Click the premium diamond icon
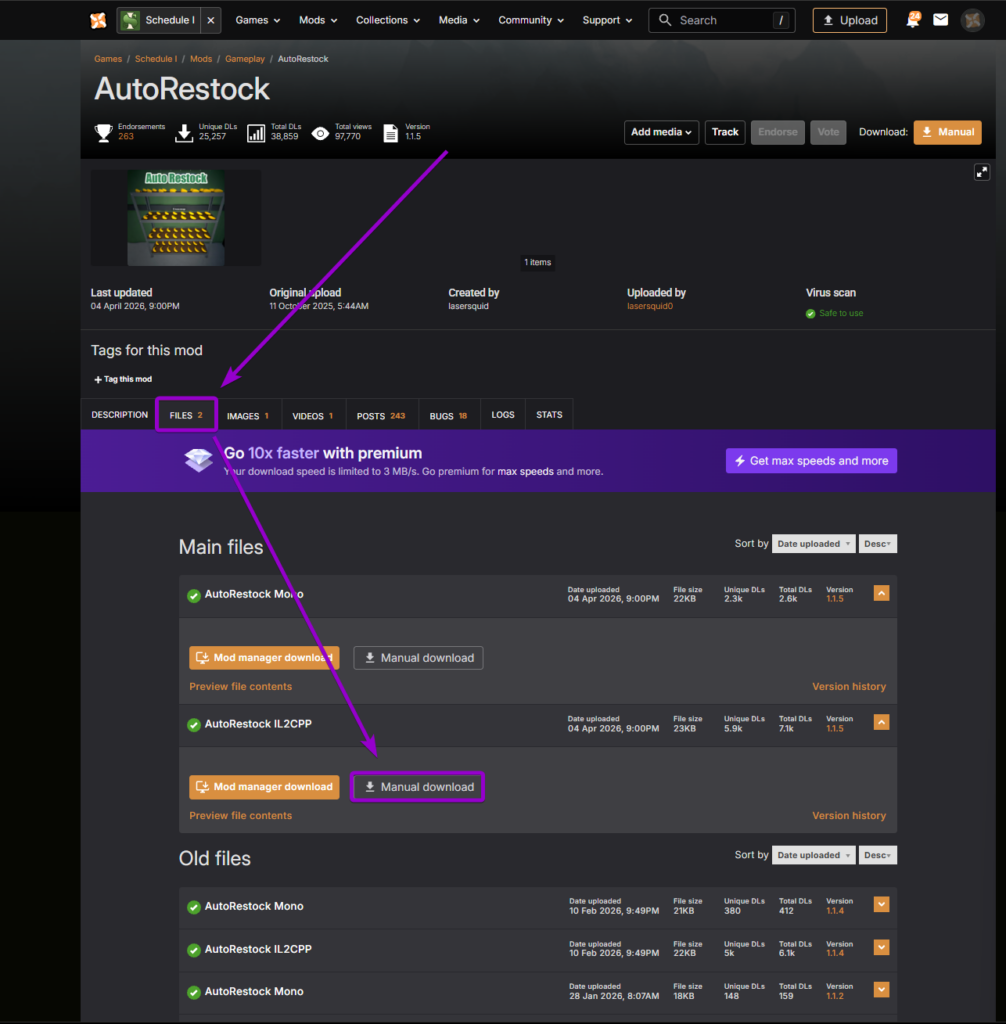This screenshot has width=1006, height=1024. click(199, 460)
